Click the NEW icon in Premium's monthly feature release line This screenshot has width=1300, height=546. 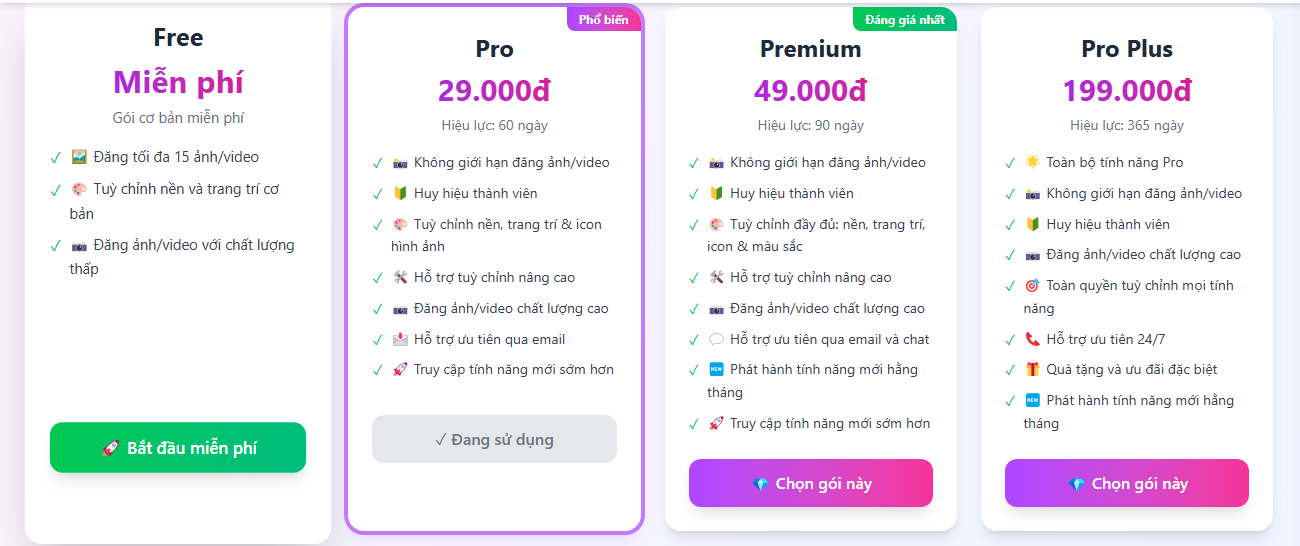point(716,369)
